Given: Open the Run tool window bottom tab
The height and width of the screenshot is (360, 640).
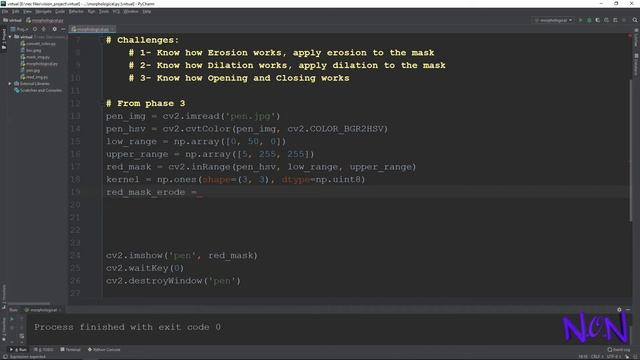Looking at the screenshot, I should [18, 349].
